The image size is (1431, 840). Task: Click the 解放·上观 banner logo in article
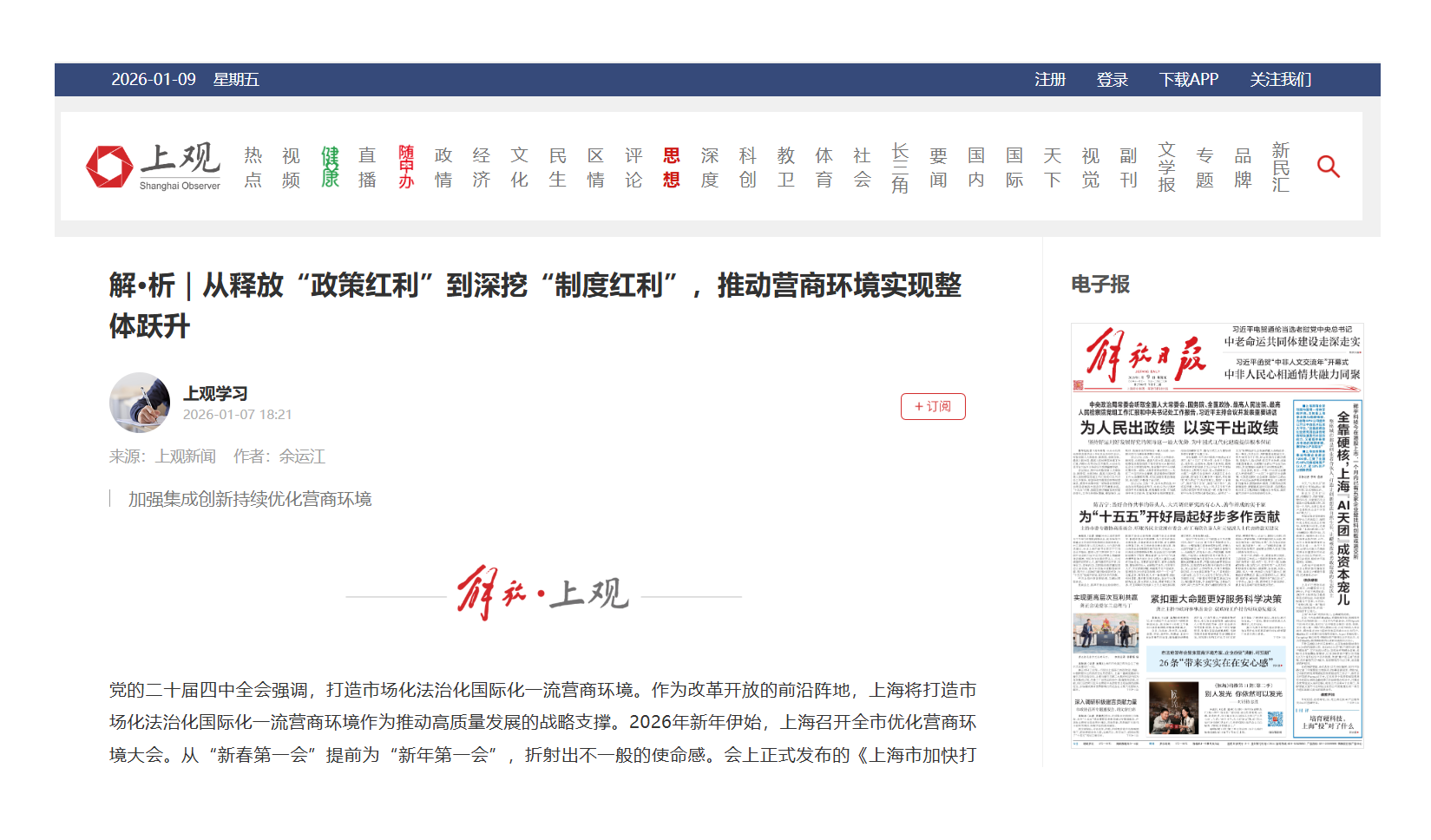[543, 594]
